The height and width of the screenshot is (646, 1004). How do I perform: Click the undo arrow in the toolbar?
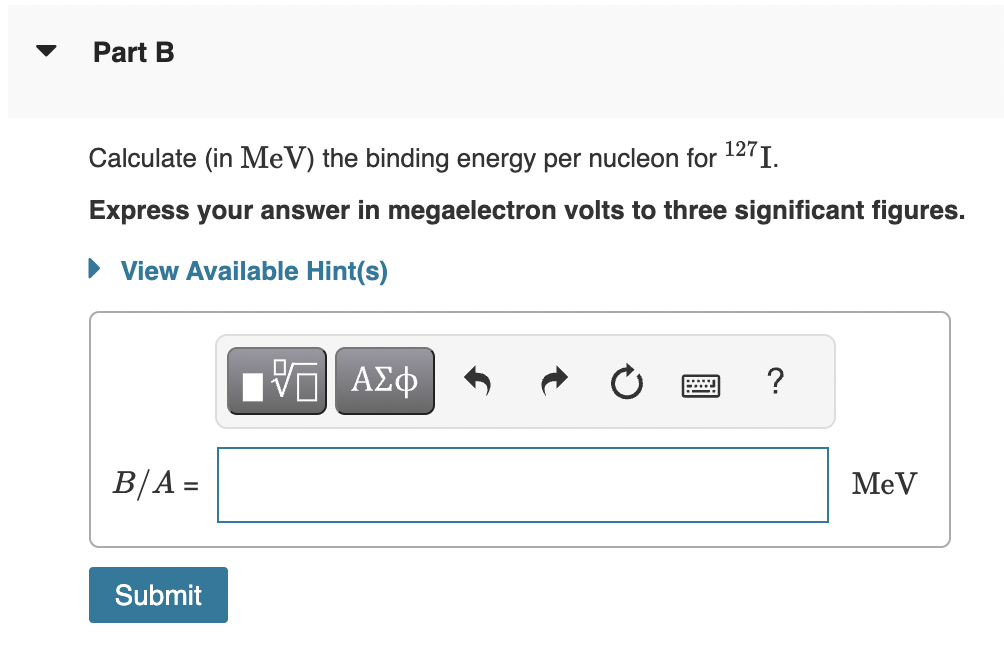(x=477, y=380)
